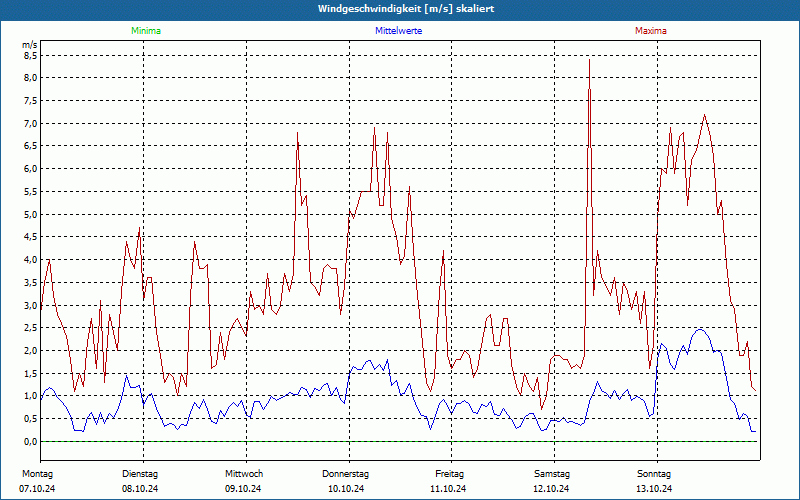Image resolution: width=800 pixels, height=500 pixels.
Task: Click the Samstag day label
Action: pyautogui.click(x=552, y=474)
